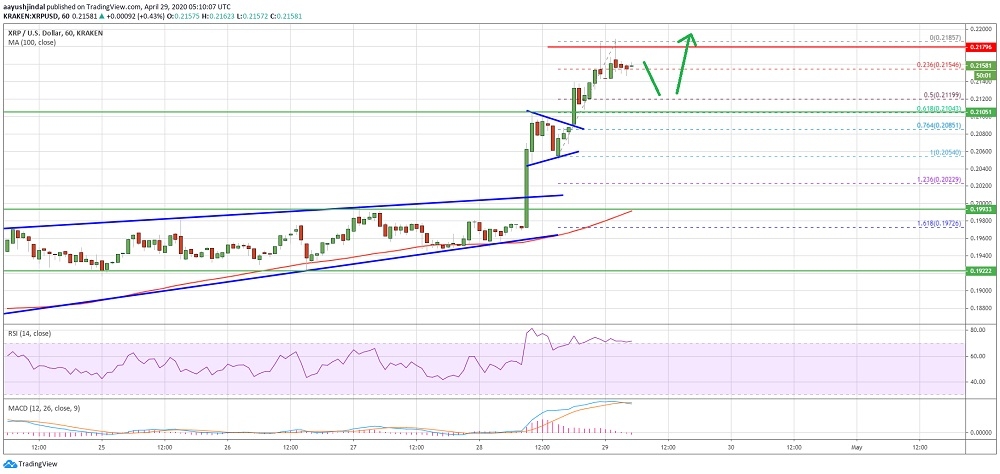Select the MA (100, close) indicator label

pos(30,42)
